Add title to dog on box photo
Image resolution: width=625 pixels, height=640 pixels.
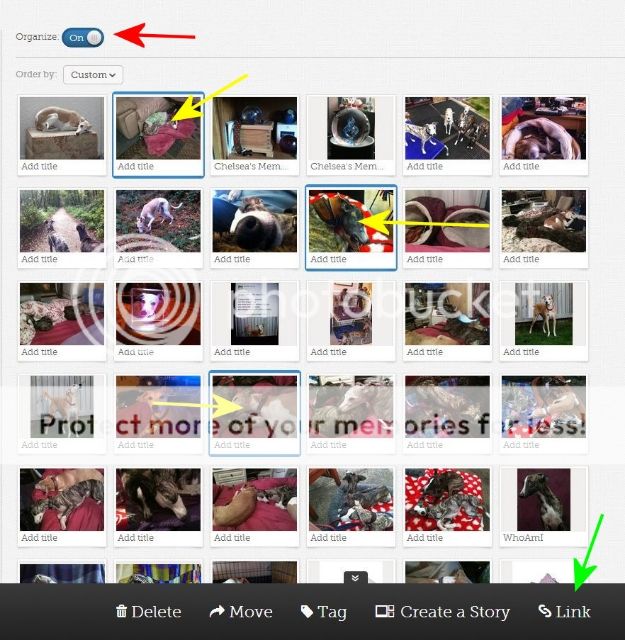[40, 167]
